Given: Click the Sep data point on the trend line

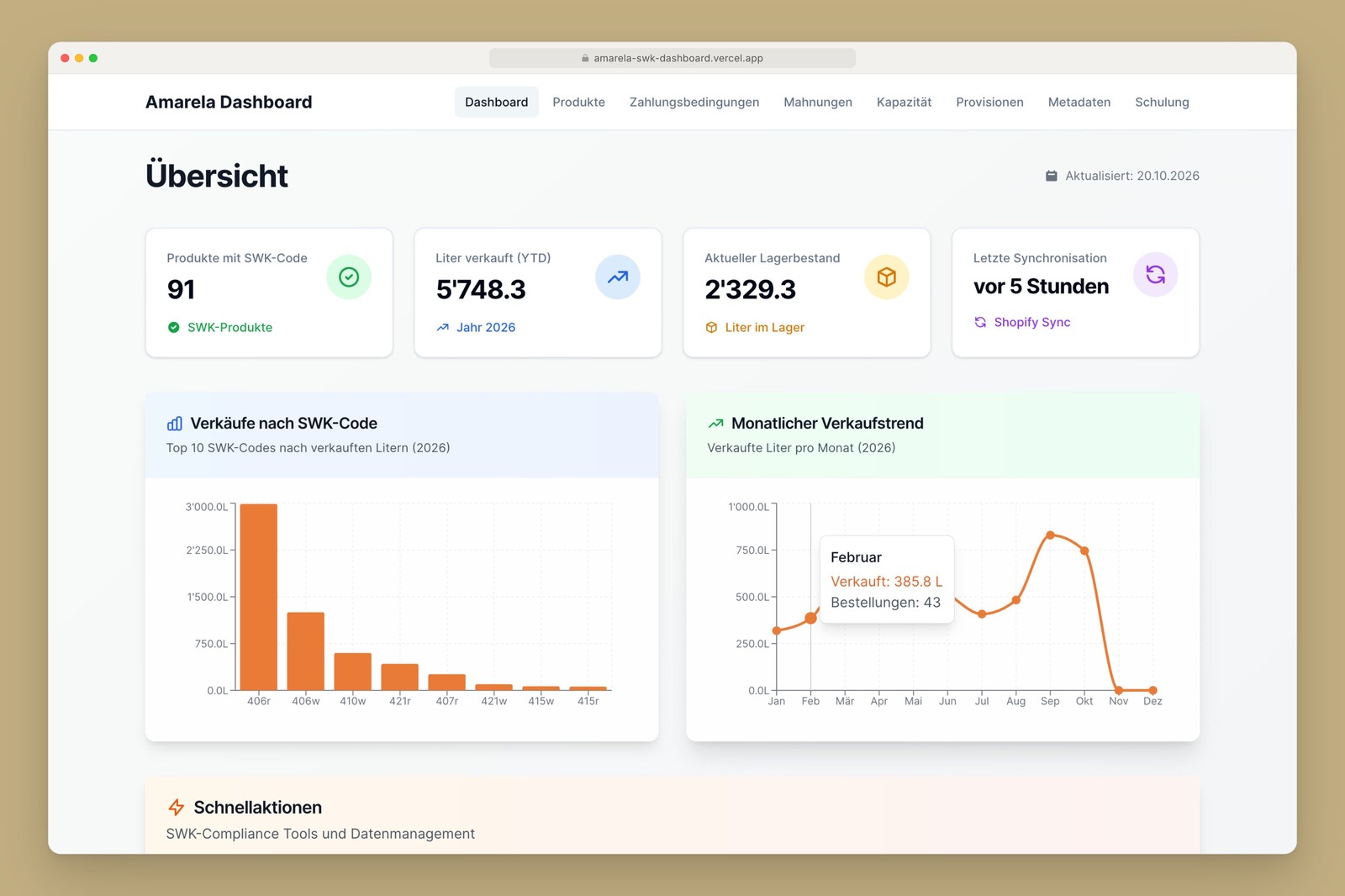Looking at the screenshot, I should click(1051, 535).
